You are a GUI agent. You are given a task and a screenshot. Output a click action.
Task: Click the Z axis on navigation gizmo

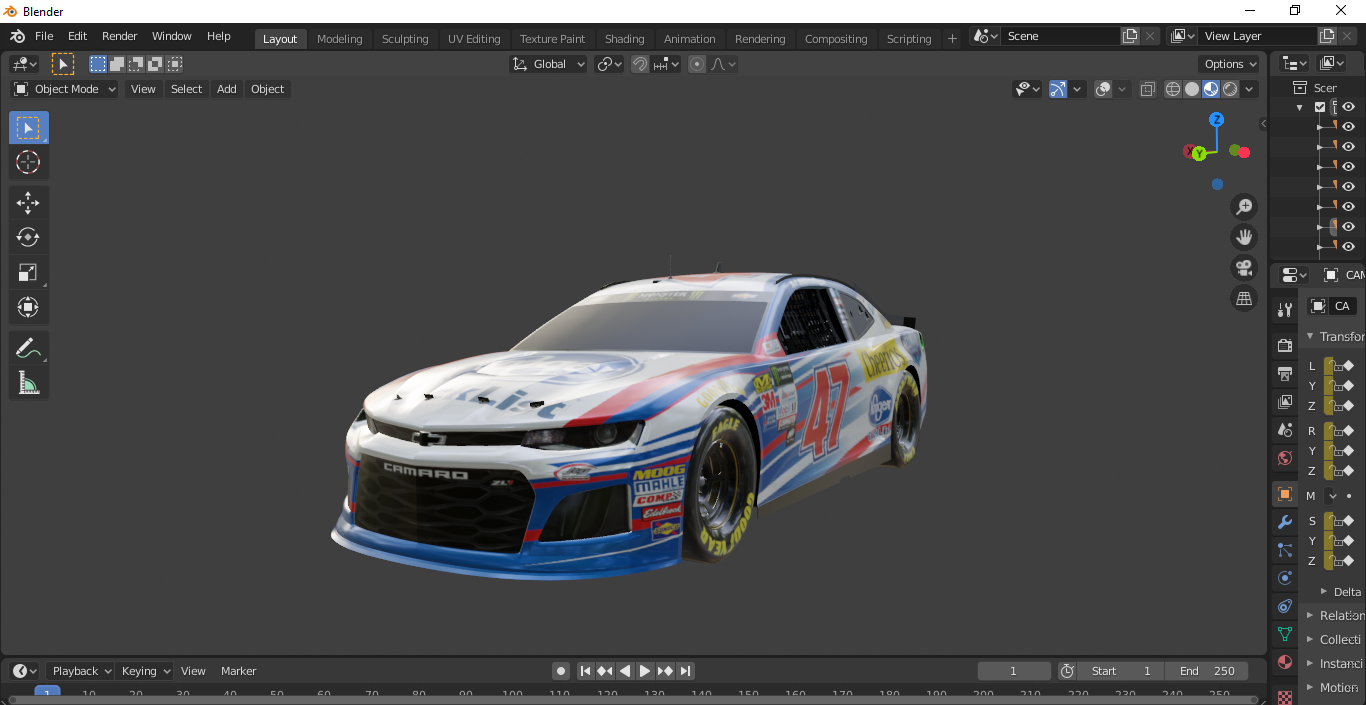(x=1216, y=120)
